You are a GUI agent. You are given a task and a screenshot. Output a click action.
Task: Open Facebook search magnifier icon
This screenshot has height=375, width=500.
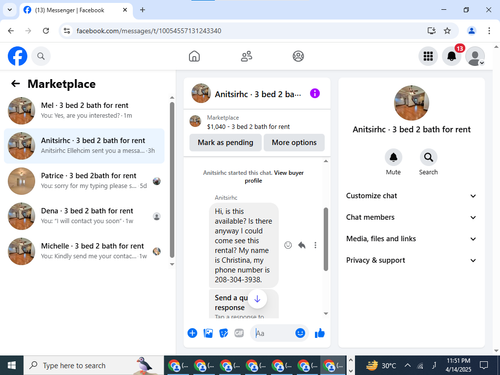(x=41, y=56)
